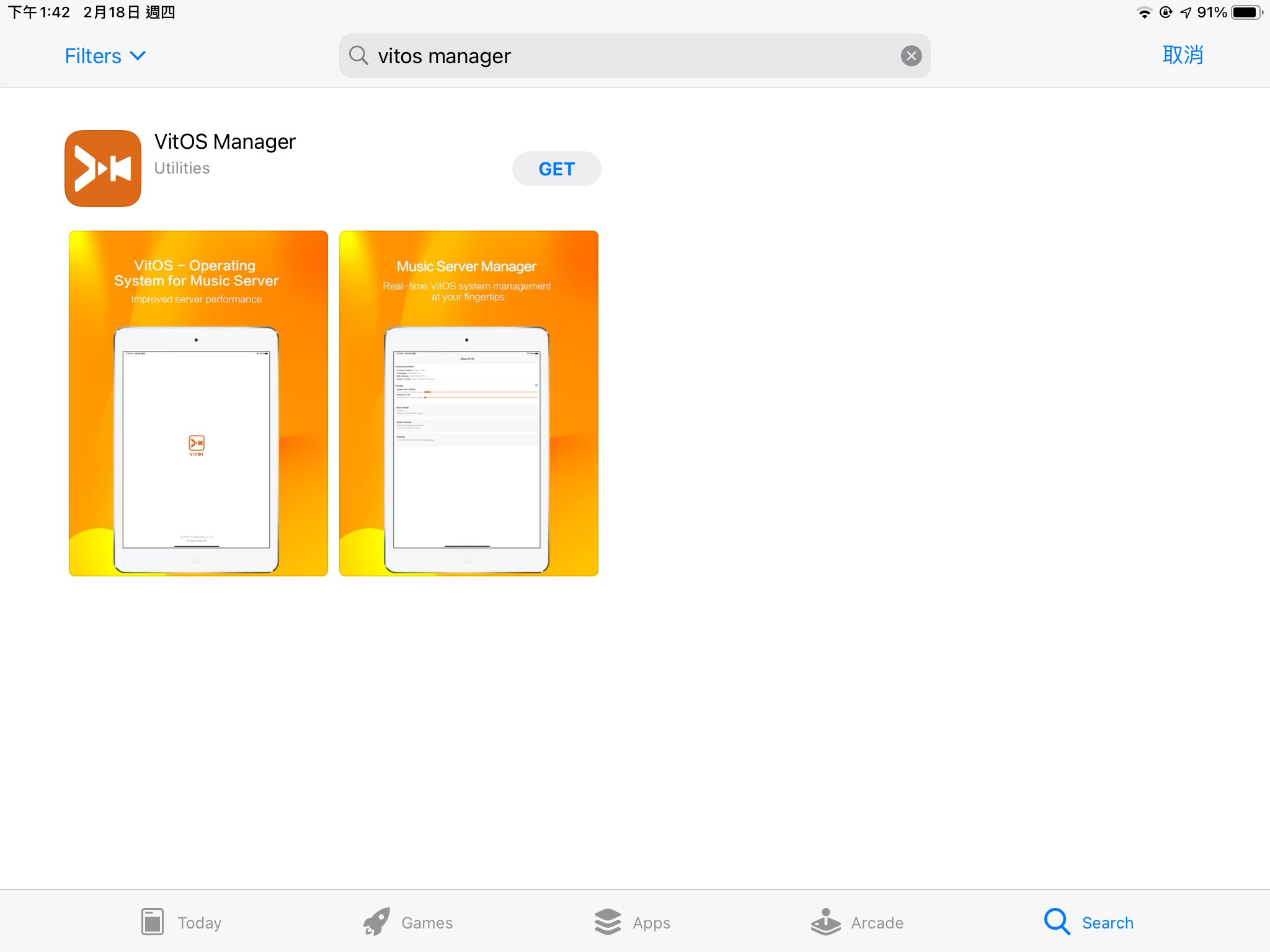Tap the Wi-Fi status icon

tap(1144, 12)
